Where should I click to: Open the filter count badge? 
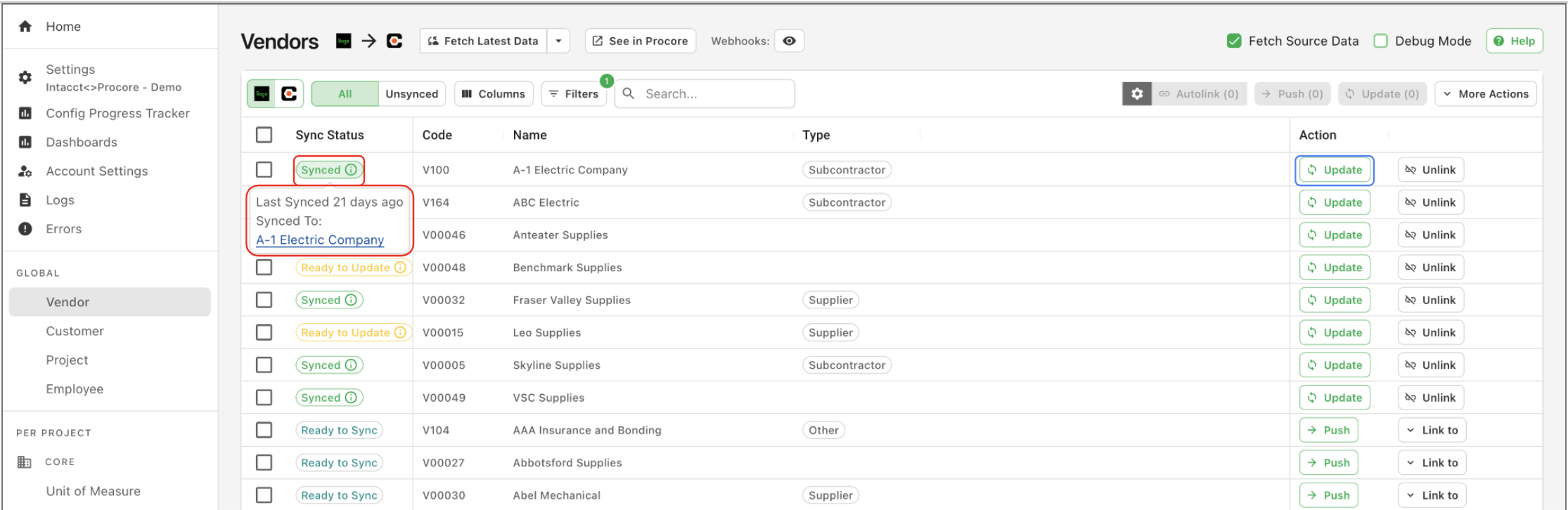click(x=607, y=81)
